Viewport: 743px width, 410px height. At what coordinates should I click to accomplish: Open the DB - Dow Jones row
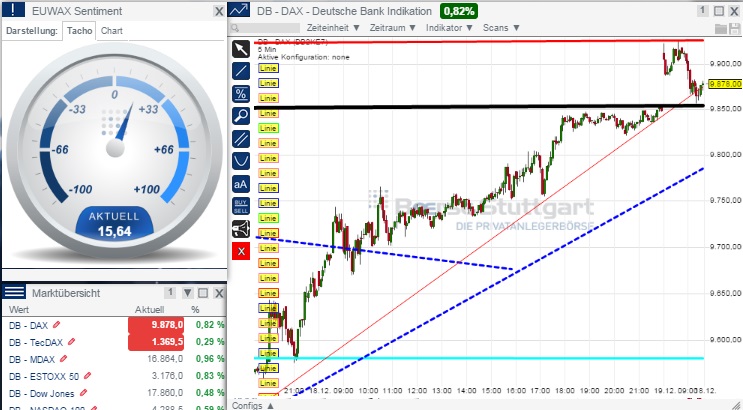point(114,393)
